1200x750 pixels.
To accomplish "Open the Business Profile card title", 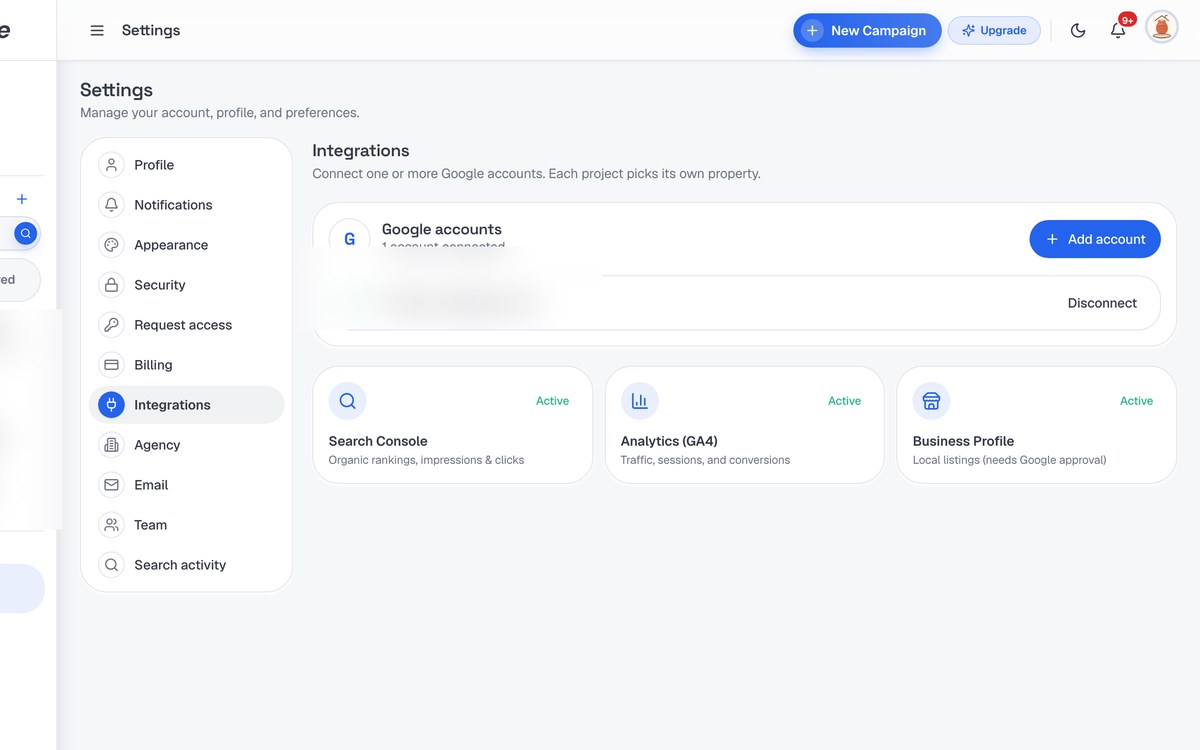I will point(963,441).
